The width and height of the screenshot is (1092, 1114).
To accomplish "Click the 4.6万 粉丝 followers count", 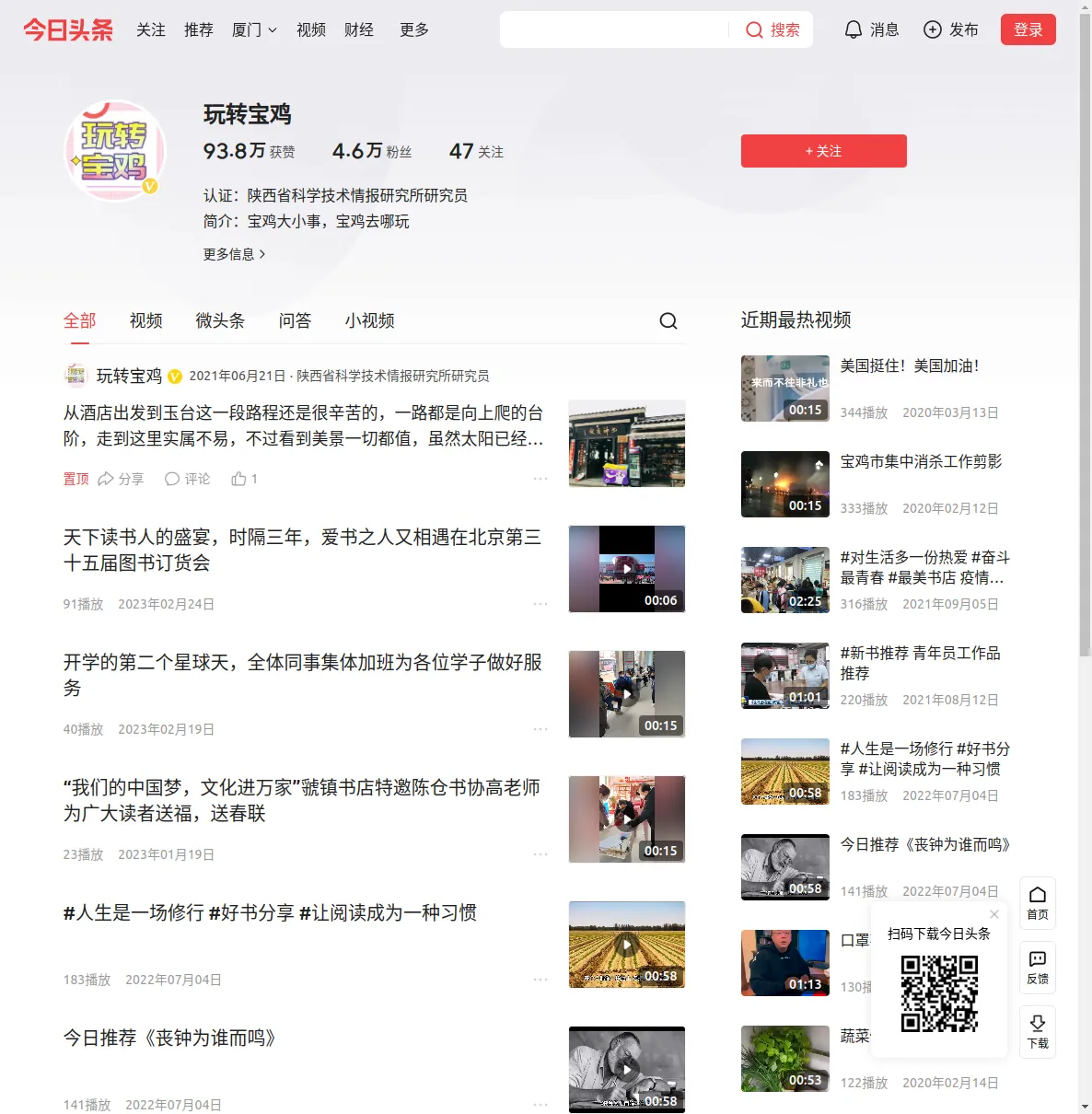I will pyautogui.click(x=372, y=151).
